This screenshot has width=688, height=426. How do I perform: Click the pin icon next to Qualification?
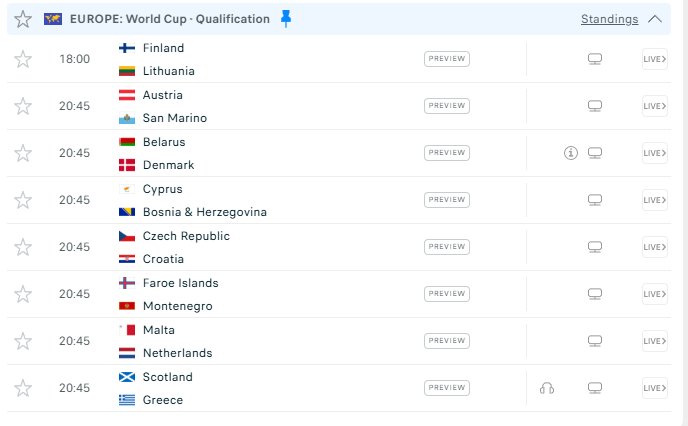(286, 19)
